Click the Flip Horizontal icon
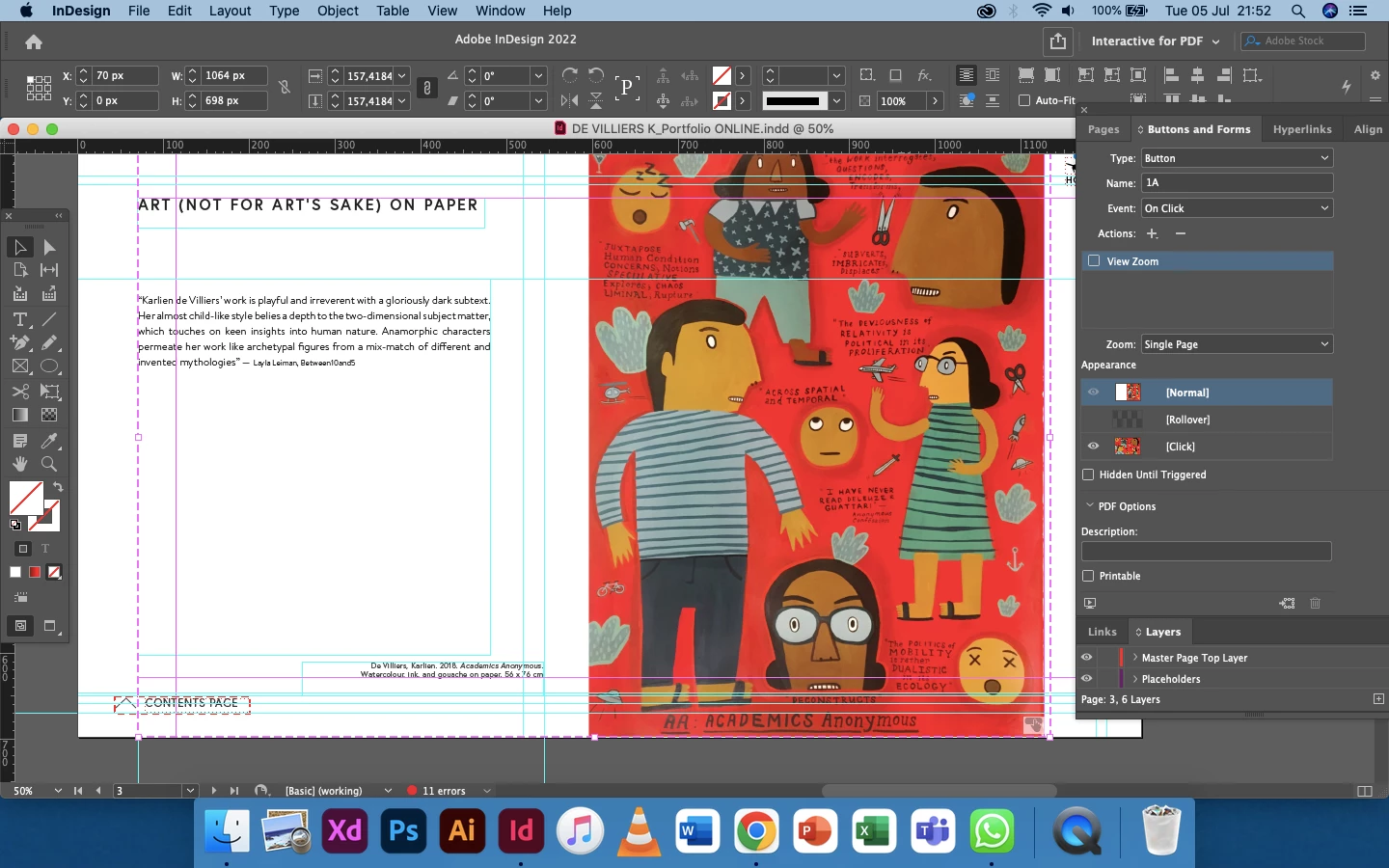1389x868 pixels. [569, 100]
